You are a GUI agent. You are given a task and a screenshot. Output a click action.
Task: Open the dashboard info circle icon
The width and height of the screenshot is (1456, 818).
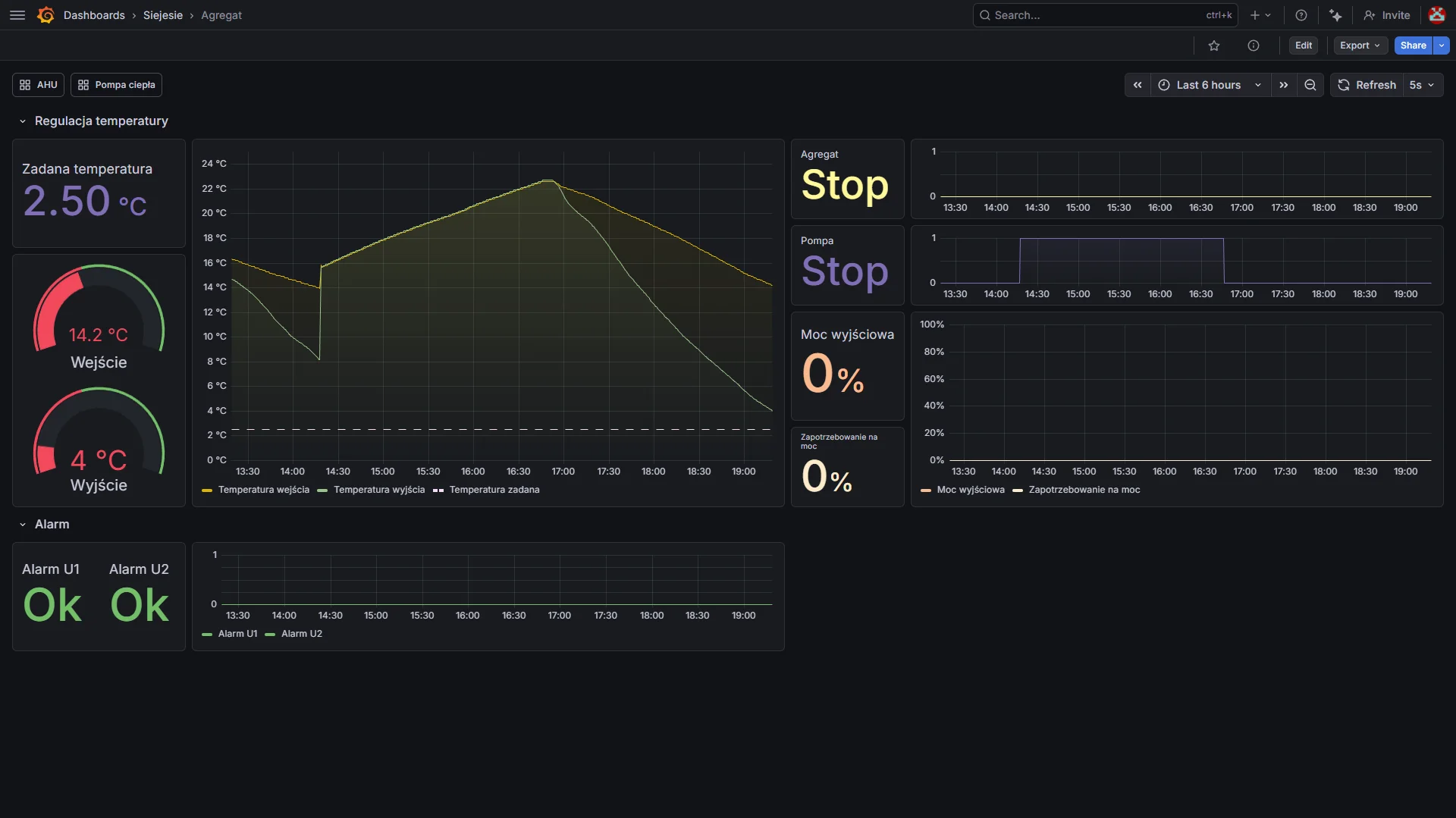point(1254,45)
